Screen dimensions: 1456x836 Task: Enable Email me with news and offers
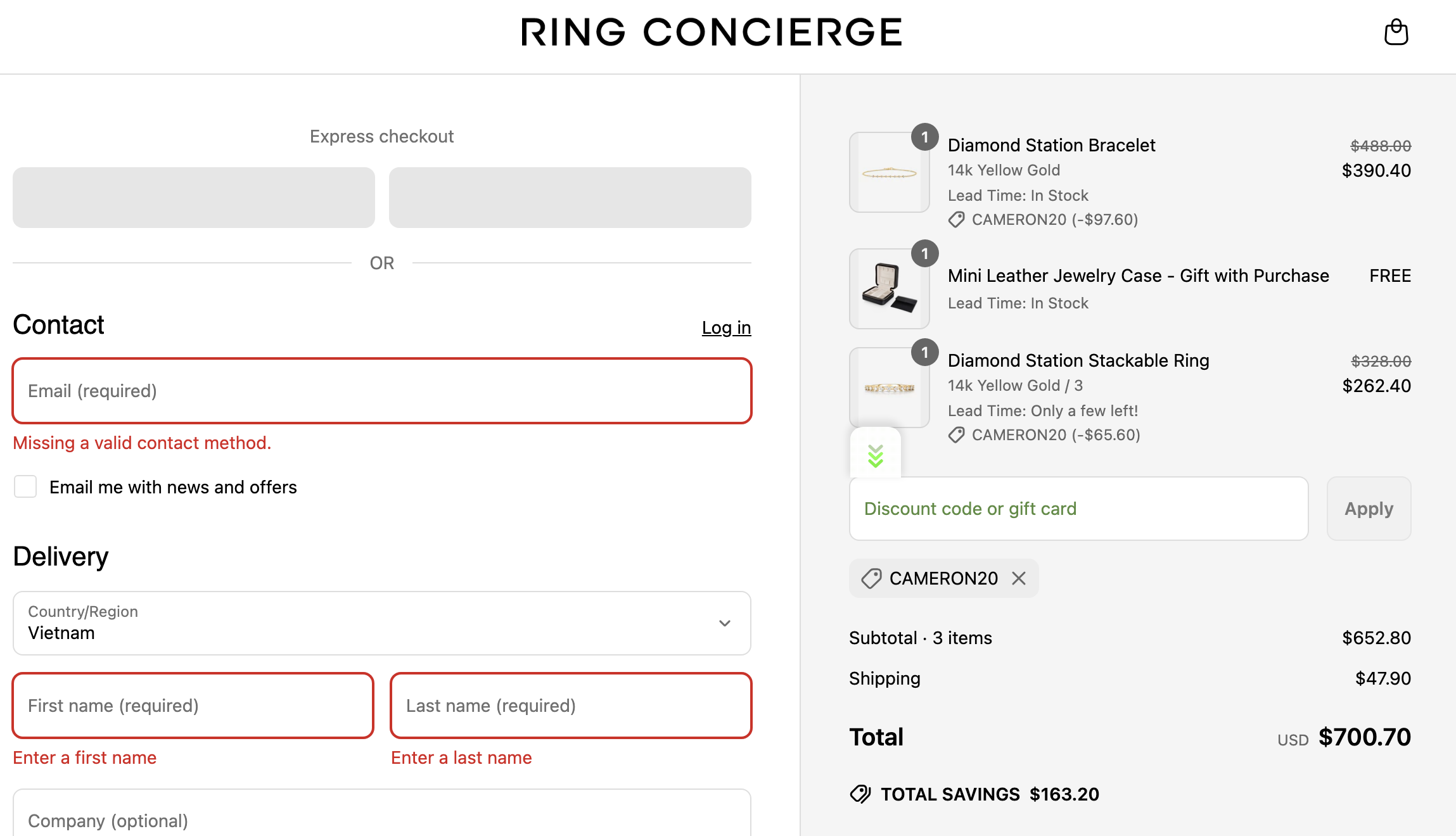(x=25, y=487)
